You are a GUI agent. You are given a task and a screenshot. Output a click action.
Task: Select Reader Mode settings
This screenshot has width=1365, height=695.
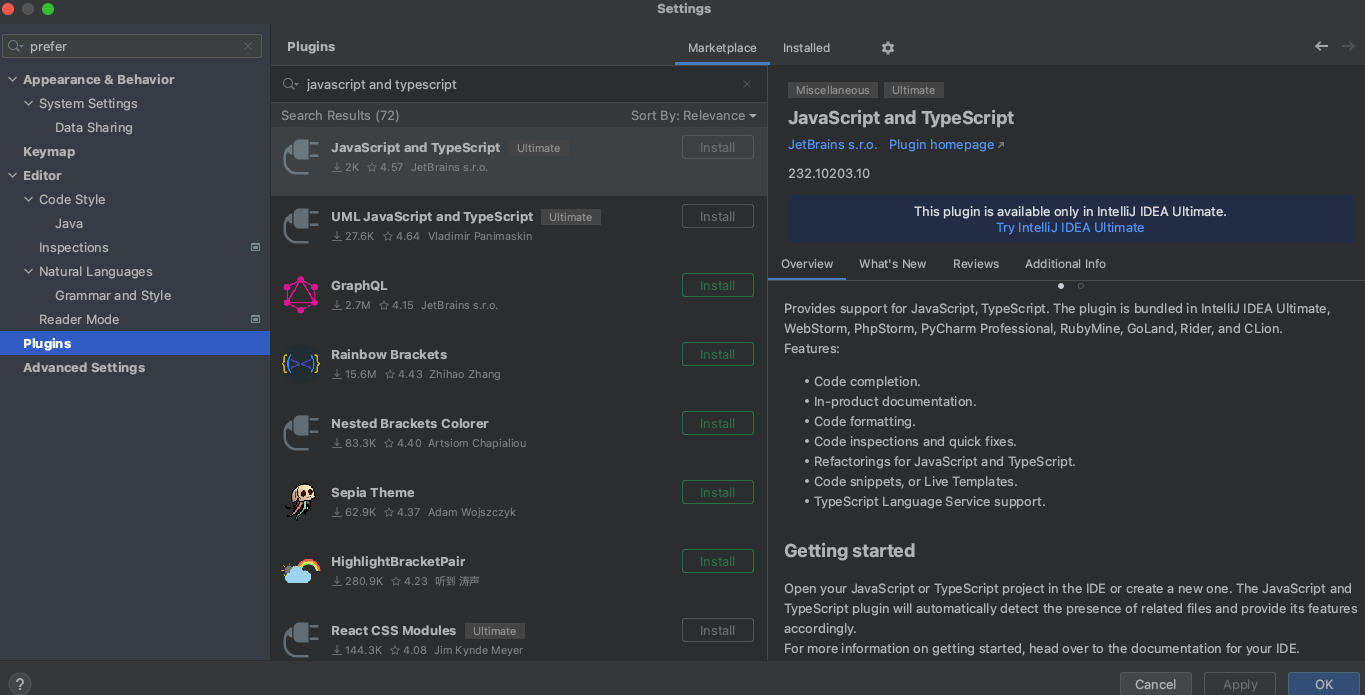coord(79,319)
